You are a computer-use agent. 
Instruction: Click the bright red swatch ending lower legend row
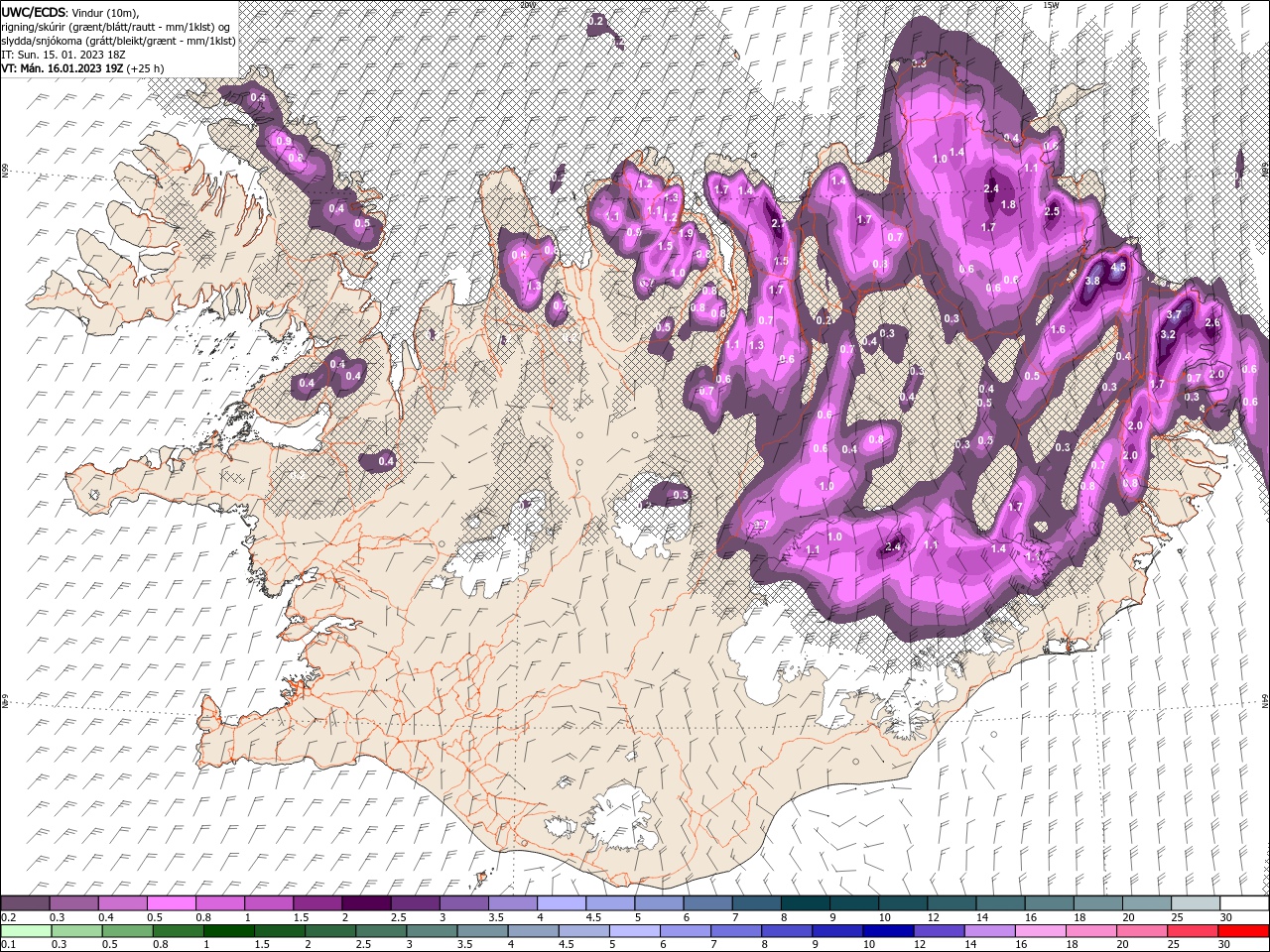click(x=1243, y=931)
